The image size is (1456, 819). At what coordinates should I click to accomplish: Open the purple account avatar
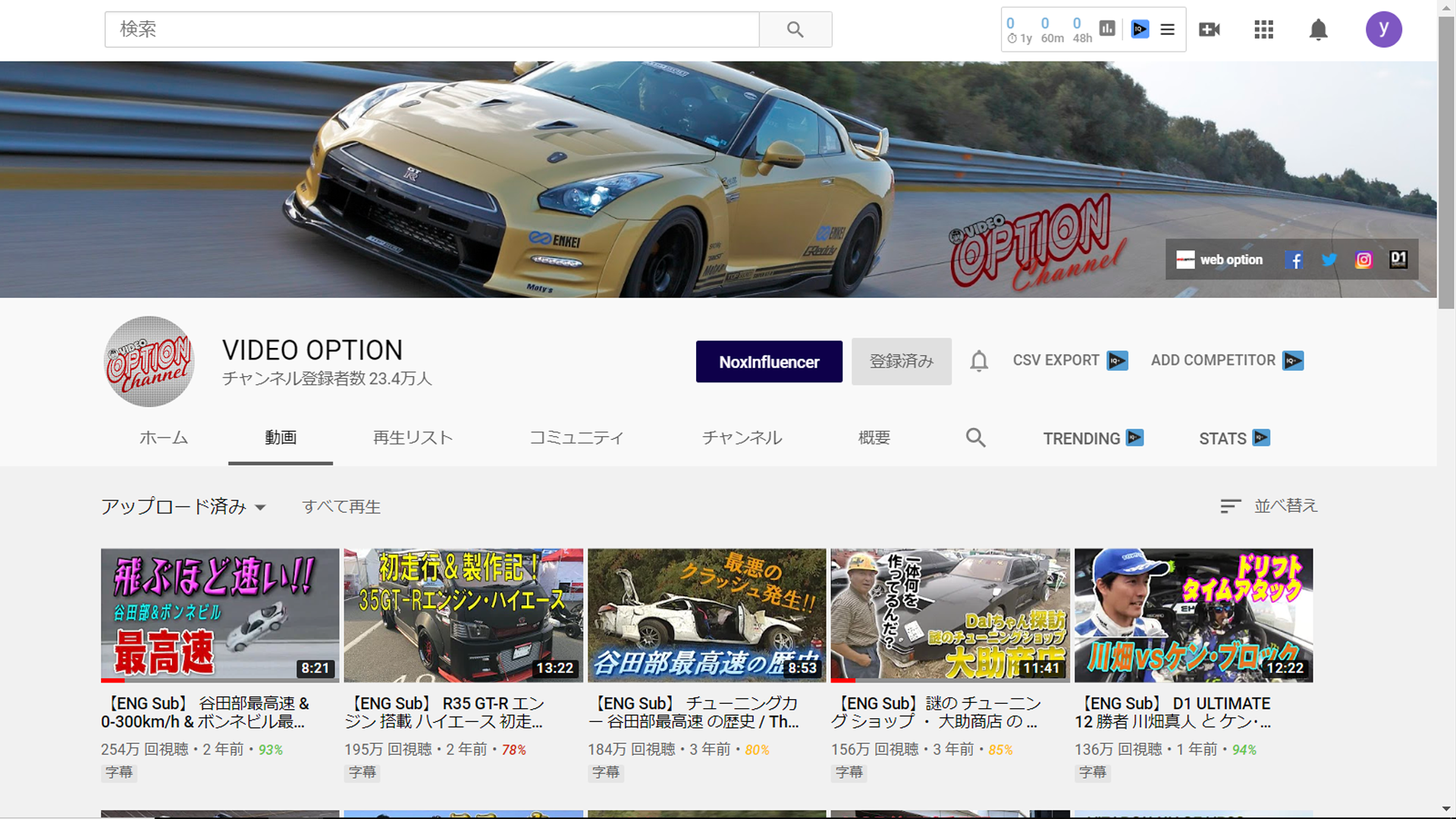pos(1384,30)
